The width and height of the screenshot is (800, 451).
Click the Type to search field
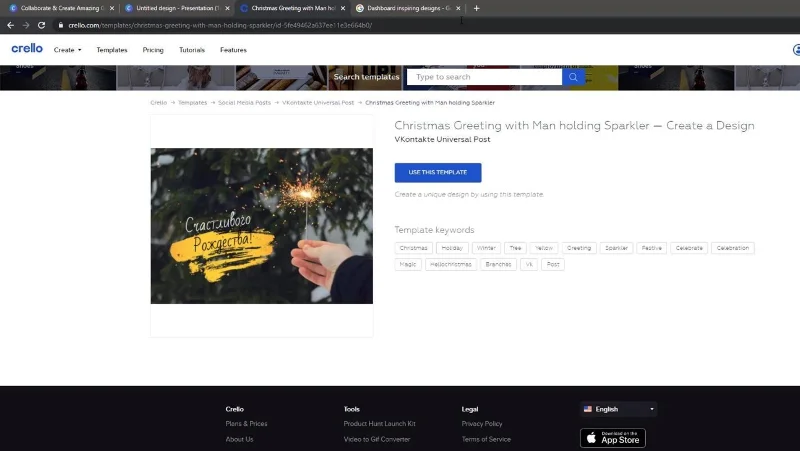click(484, 77)
